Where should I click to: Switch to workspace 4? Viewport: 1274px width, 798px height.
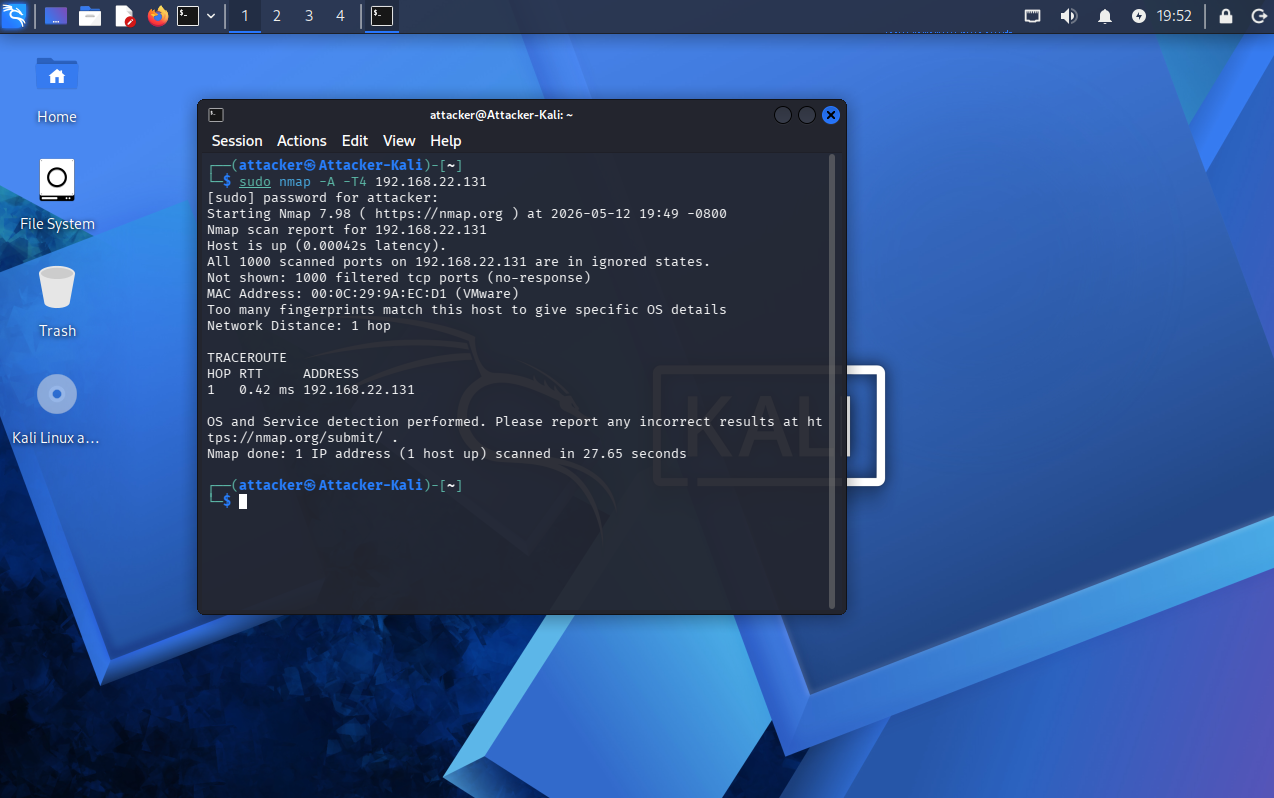point(340,16)
